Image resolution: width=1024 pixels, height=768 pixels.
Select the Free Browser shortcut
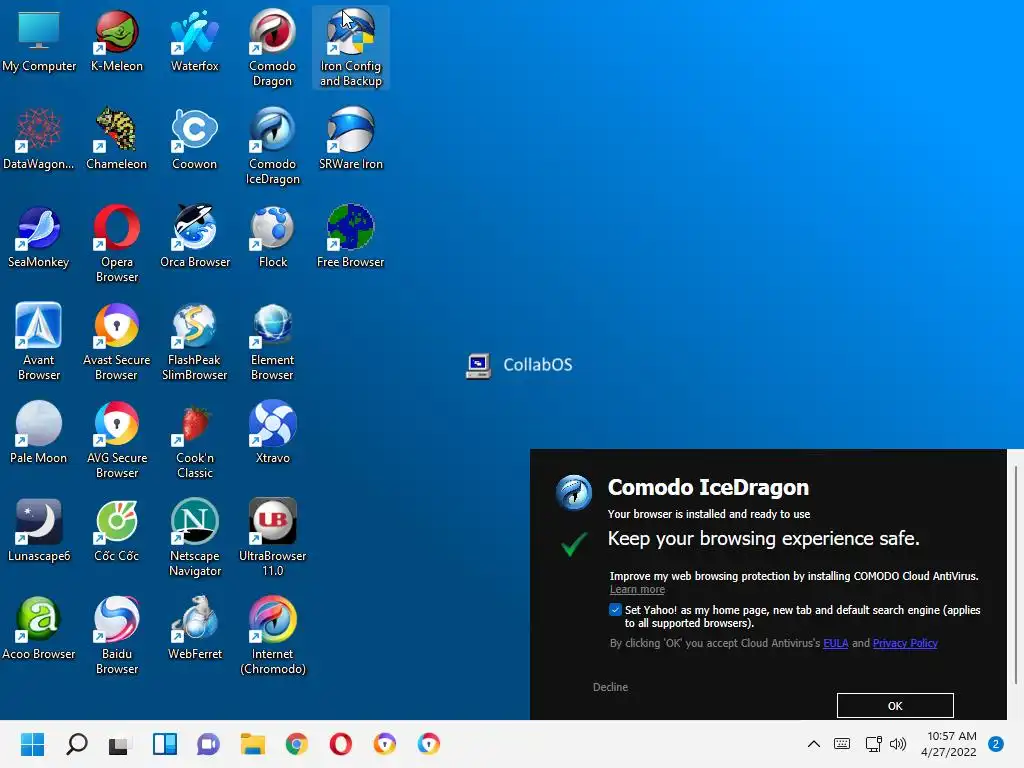(x=351, y=236)
